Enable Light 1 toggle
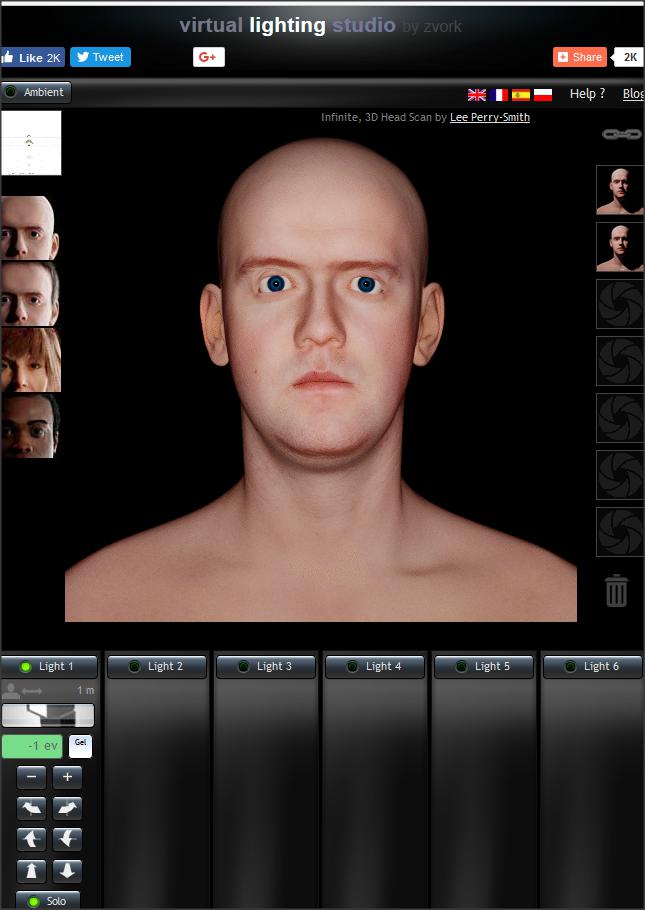The image size is (645, 910). pos(49,666)
